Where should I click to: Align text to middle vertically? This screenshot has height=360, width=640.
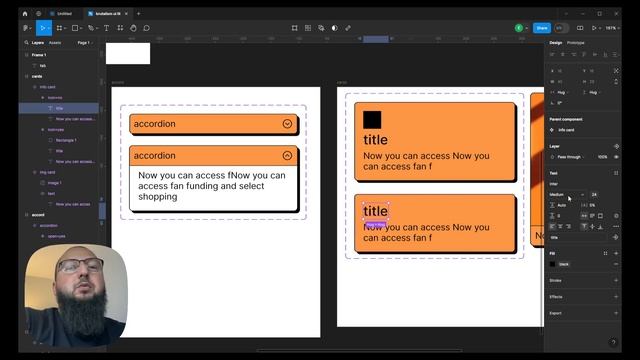(x=592, y=227)
